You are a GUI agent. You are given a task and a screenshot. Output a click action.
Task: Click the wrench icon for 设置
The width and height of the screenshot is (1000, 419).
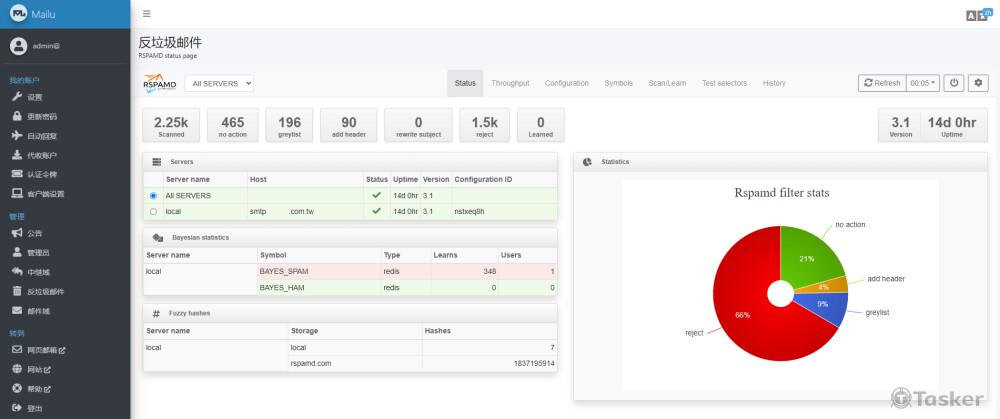click(x=17, y=97)
